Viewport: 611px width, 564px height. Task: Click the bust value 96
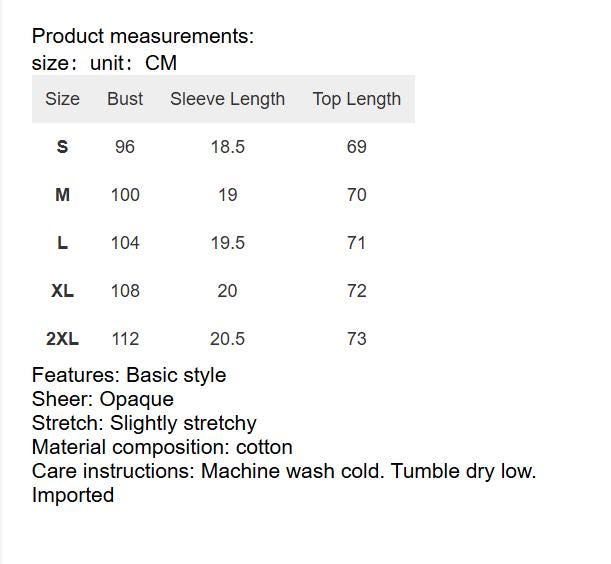(x=125, y=147)
